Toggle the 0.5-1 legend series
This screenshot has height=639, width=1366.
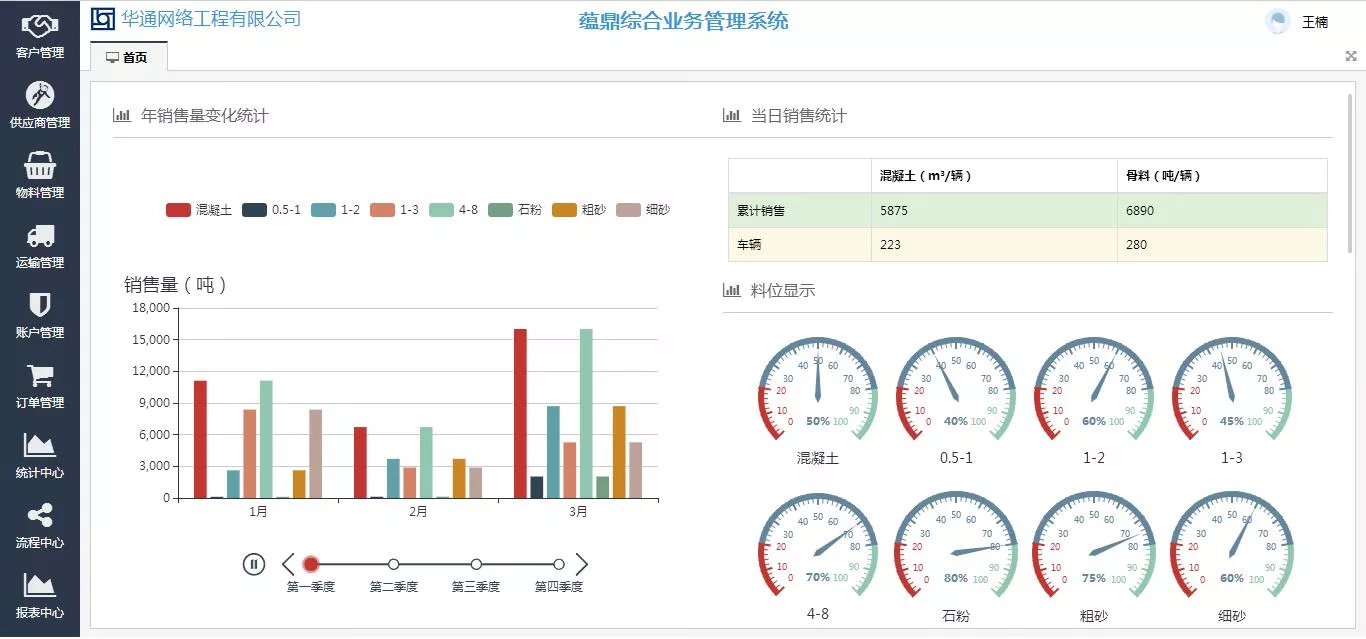pyautogui.click(x=272, y=210)
